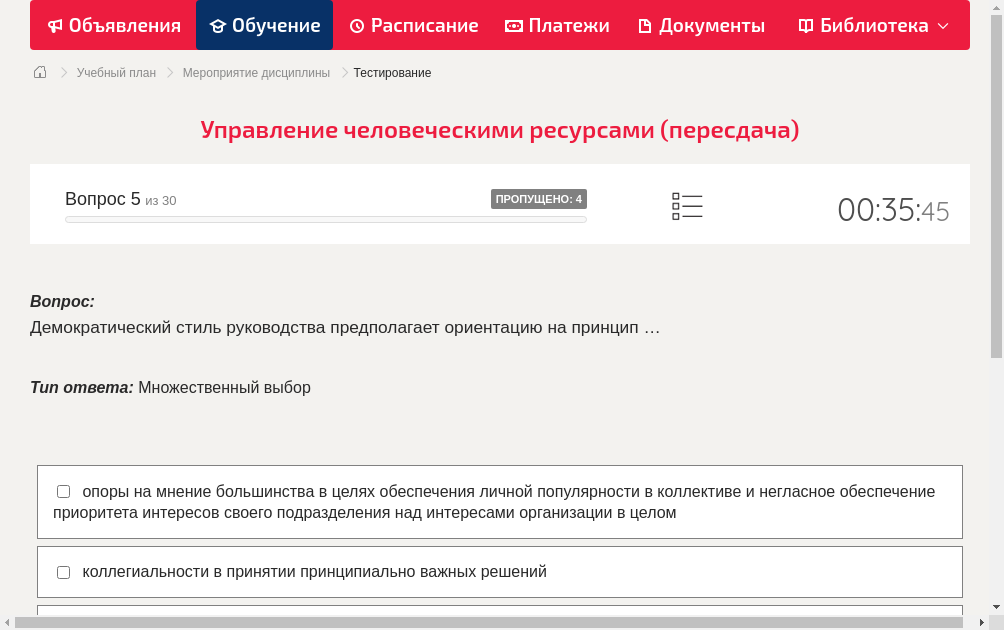Switch to the Платежи section
The height and width of the screenshot is (630, 1004).
pos(556,25)
